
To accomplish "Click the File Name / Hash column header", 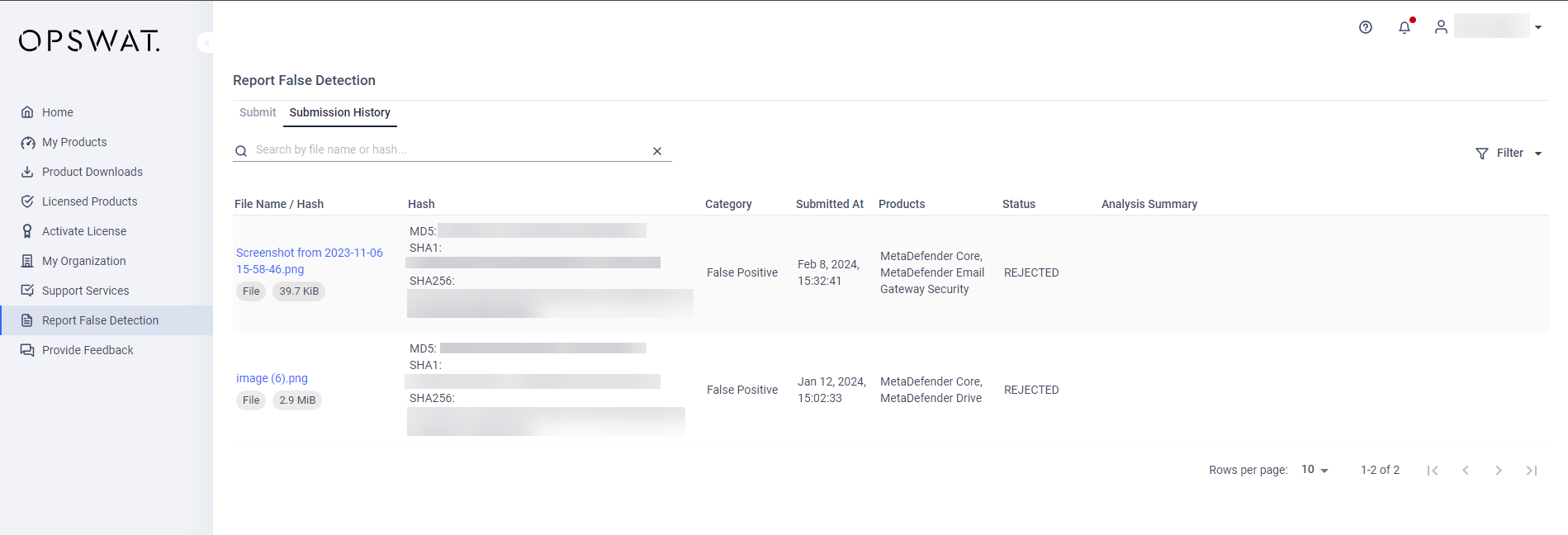I will point(279,204).
